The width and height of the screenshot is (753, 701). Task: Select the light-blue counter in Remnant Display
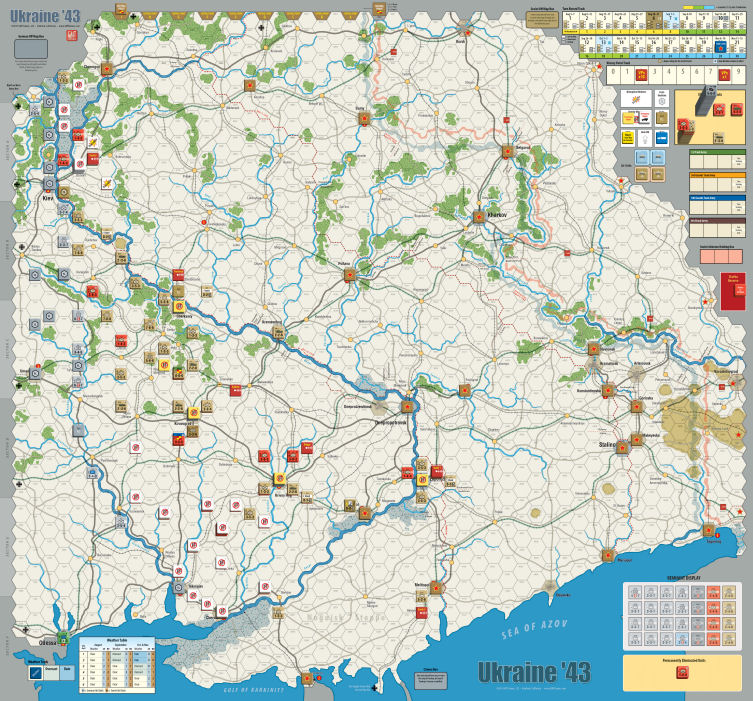682,639
